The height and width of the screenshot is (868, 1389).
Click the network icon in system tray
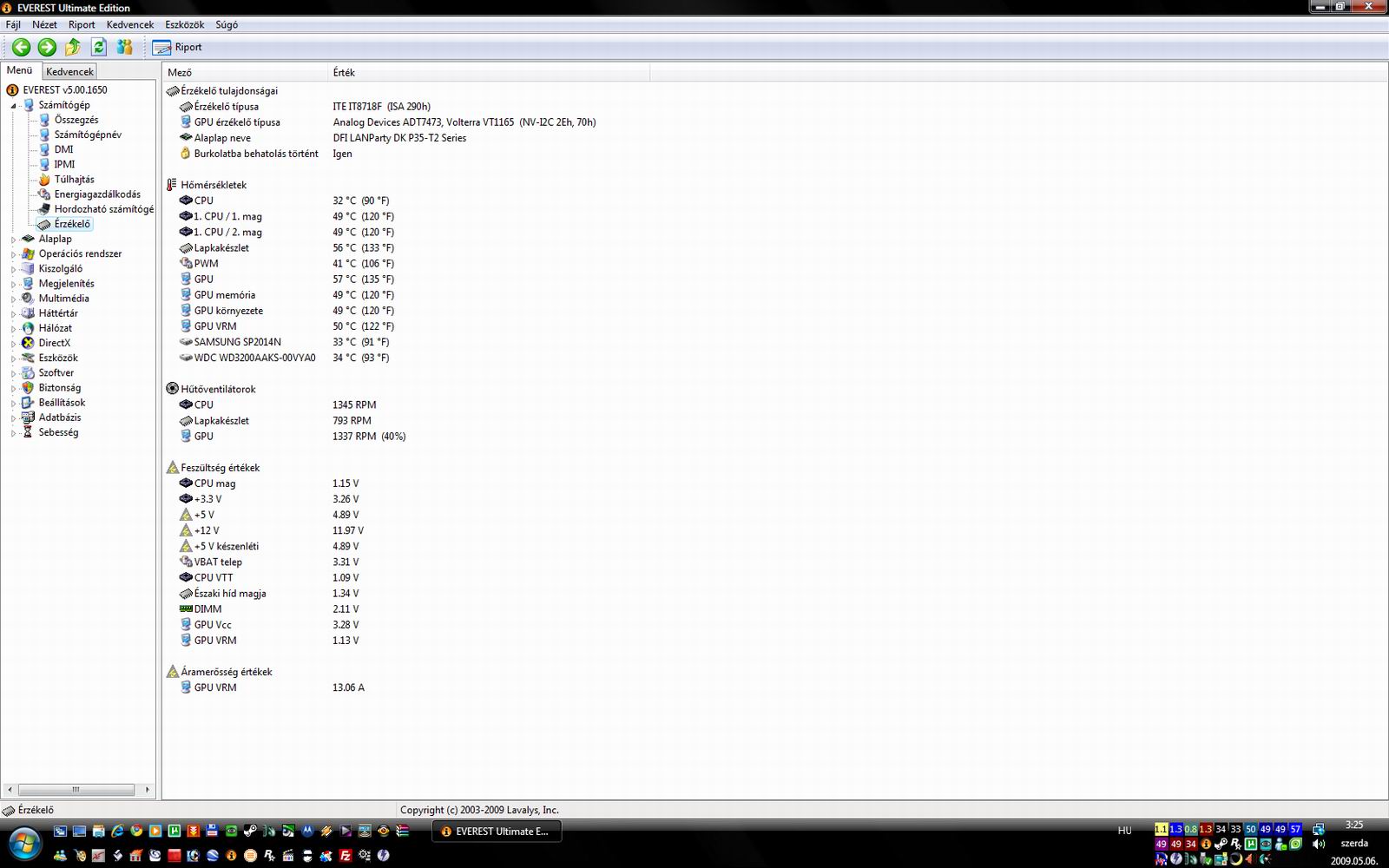(x=1319, y=830)
